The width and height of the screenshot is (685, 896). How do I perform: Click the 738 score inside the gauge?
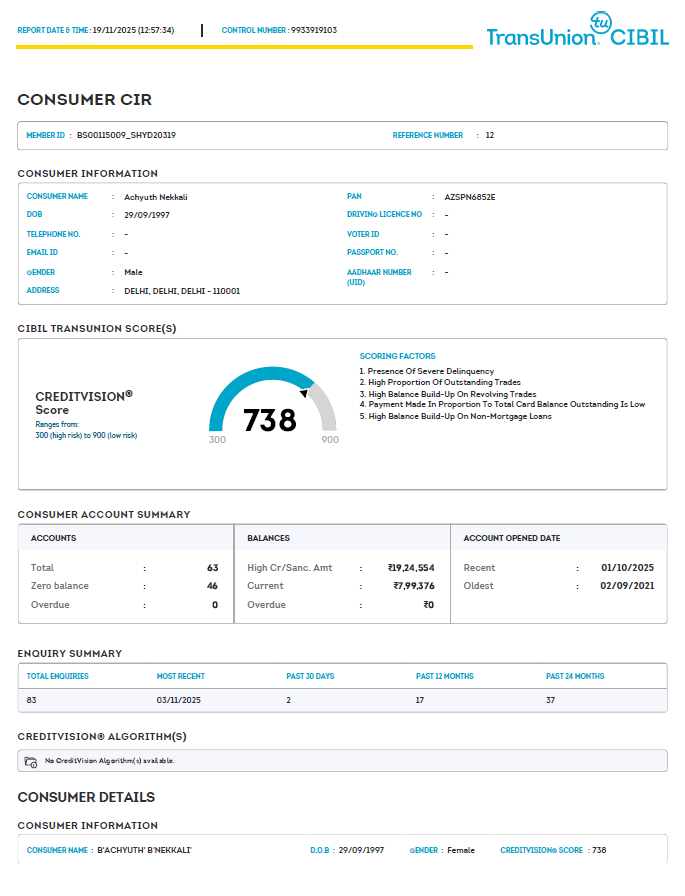pyautogui.click(x=270, y=420)
